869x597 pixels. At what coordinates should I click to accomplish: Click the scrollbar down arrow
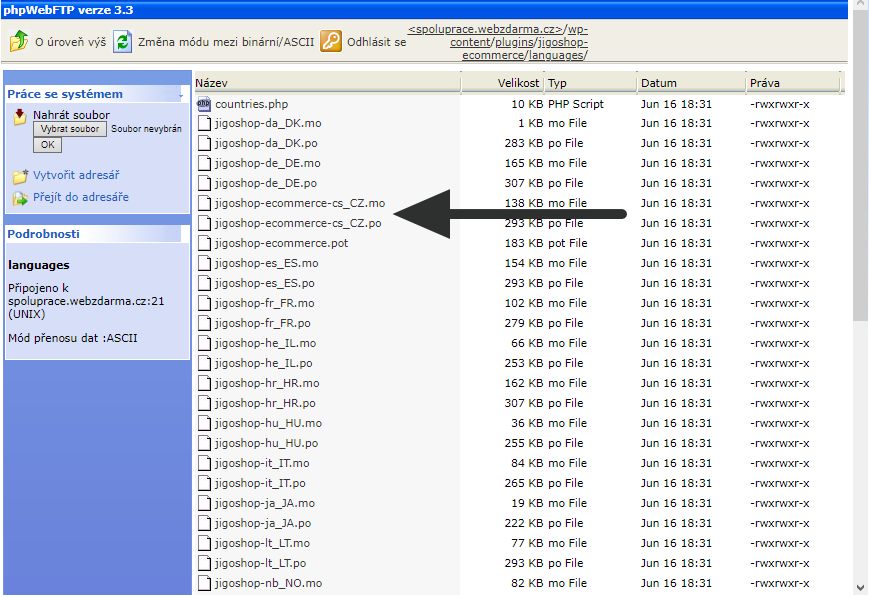(860, 588)
